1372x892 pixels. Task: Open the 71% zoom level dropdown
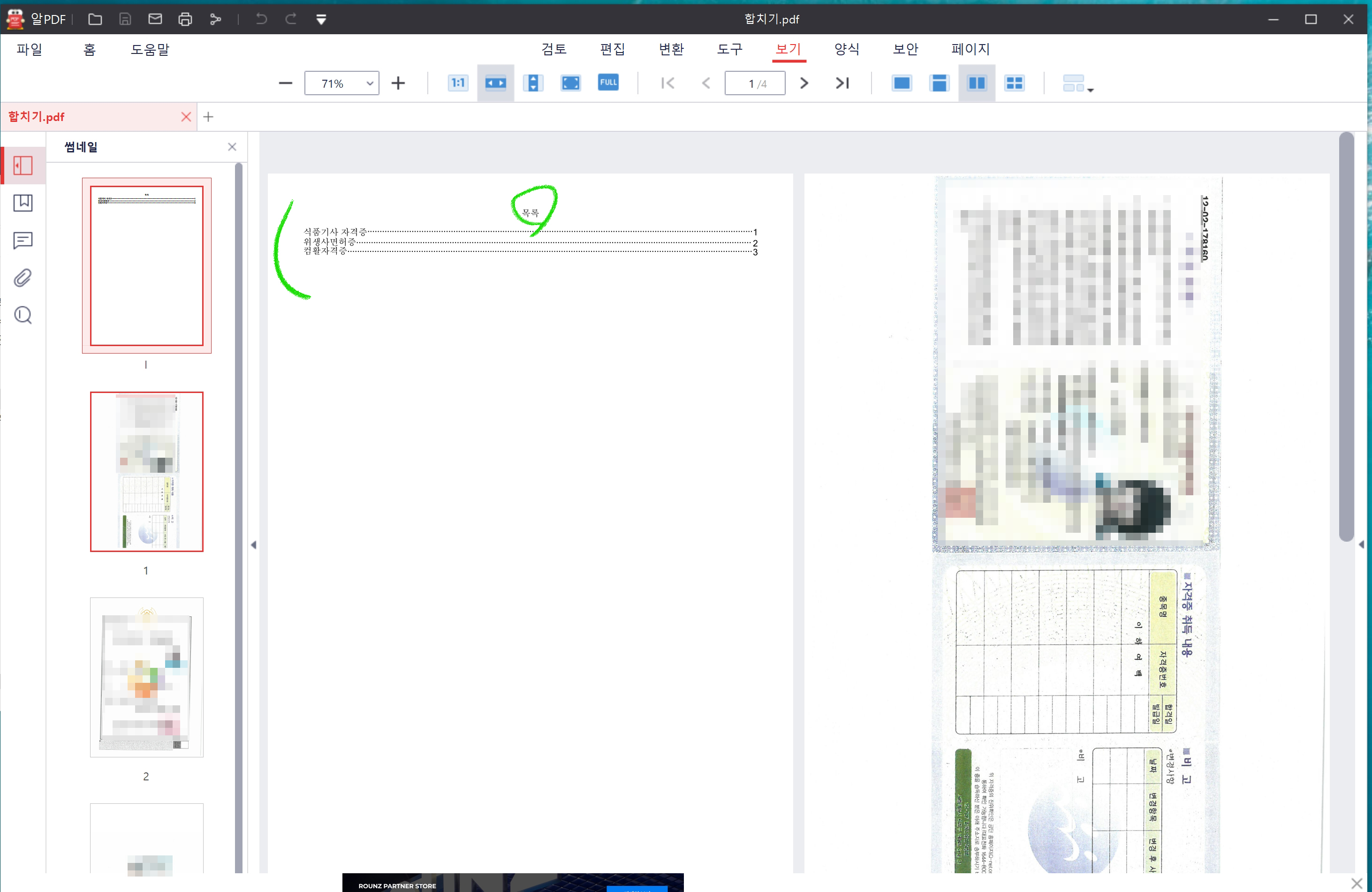370,83
